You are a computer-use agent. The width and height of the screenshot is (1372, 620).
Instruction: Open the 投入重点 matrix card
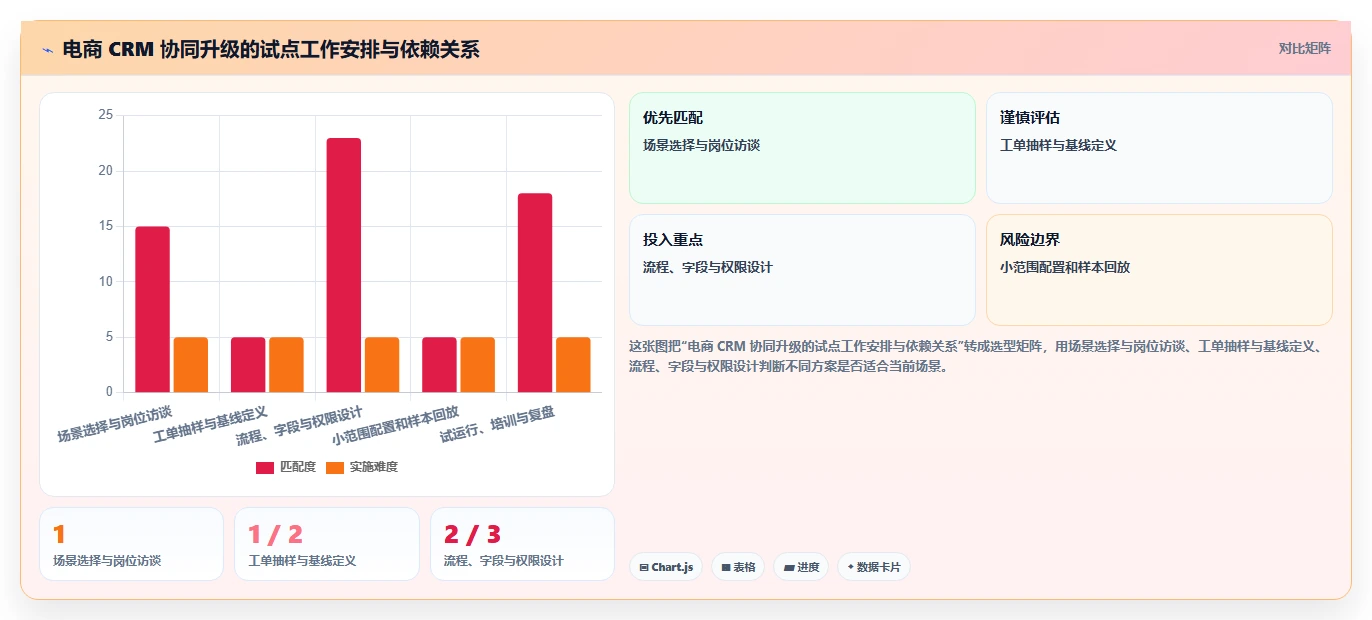click(802, 270)
